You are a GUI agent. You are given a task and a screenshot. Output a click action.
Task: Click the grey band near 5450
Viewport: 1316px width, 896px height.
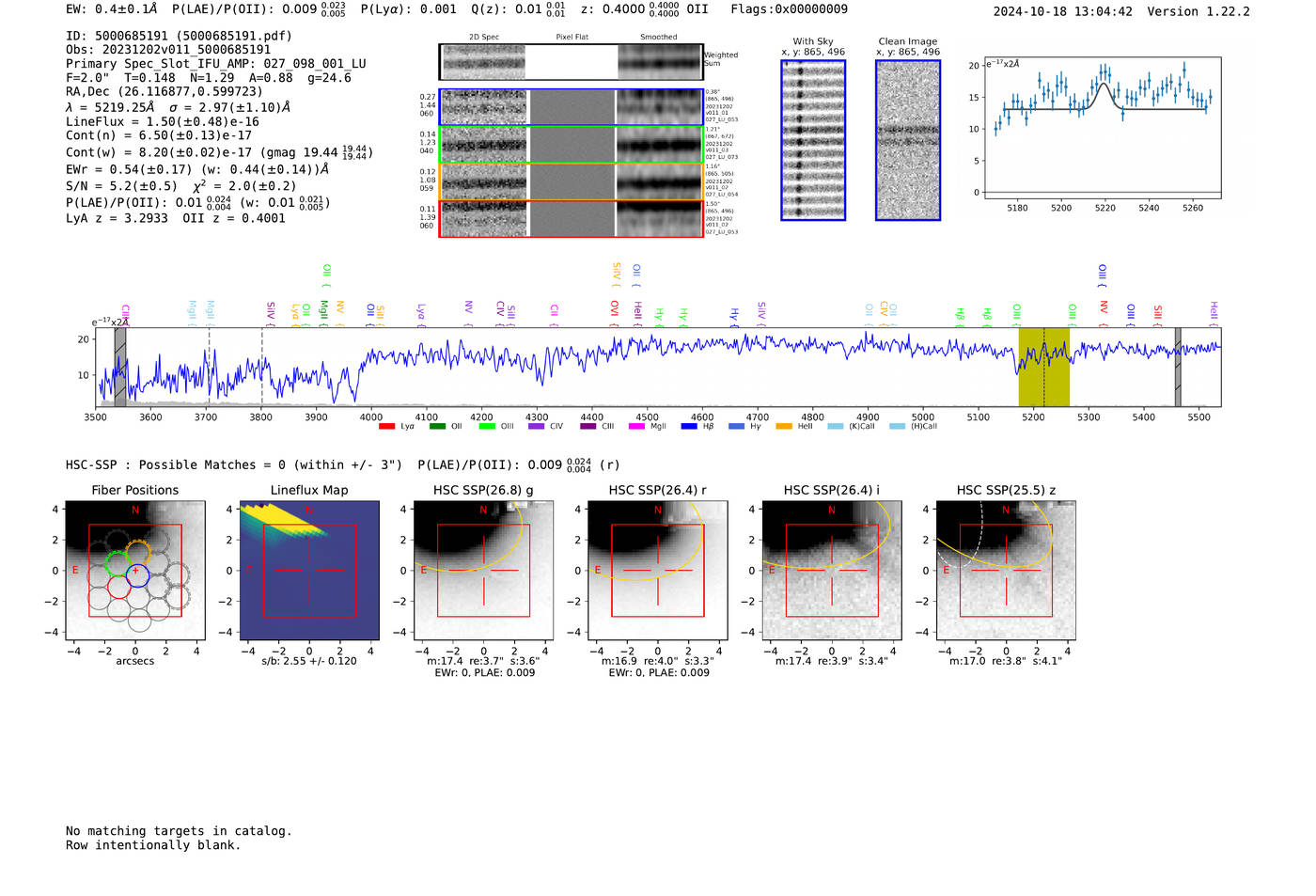pos(1178,367)
